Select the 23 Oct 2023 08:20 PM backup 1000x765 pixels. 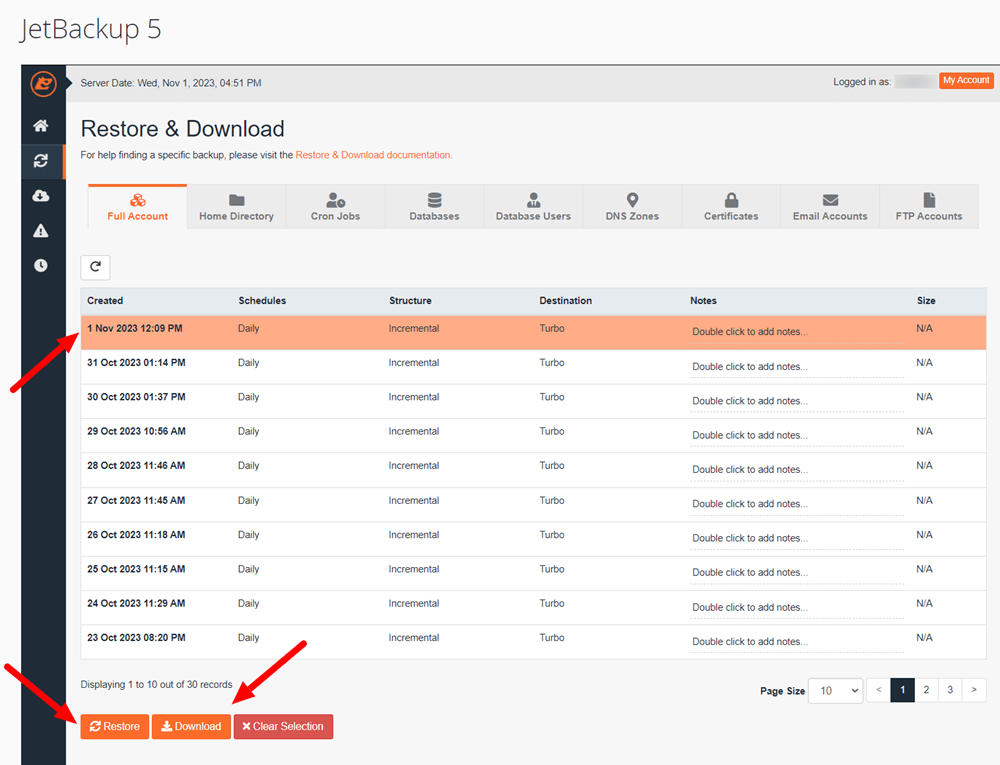coord(533,642)
